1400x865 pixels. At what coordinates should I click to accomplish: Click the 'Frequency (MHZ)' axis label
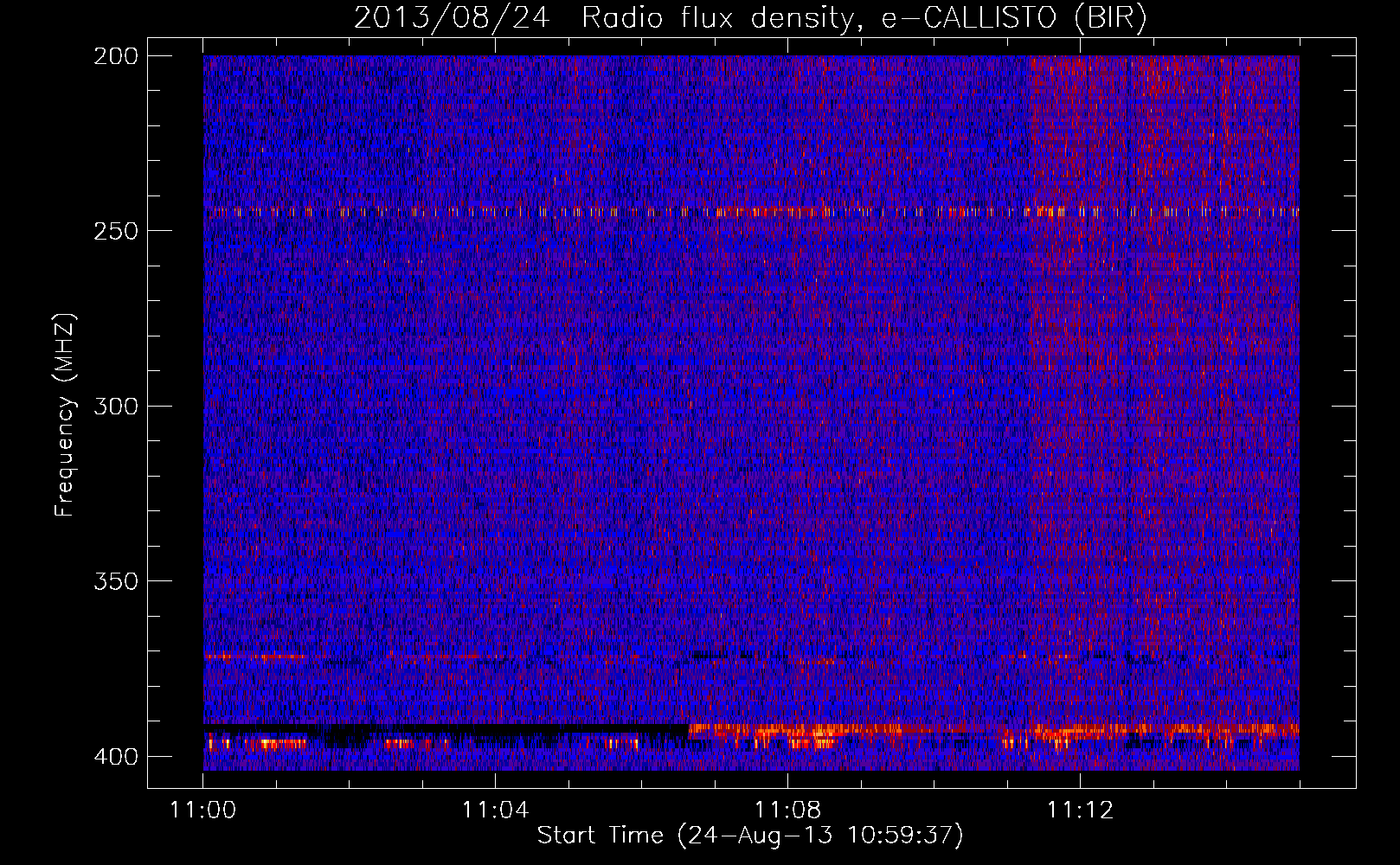click(65, 414)
